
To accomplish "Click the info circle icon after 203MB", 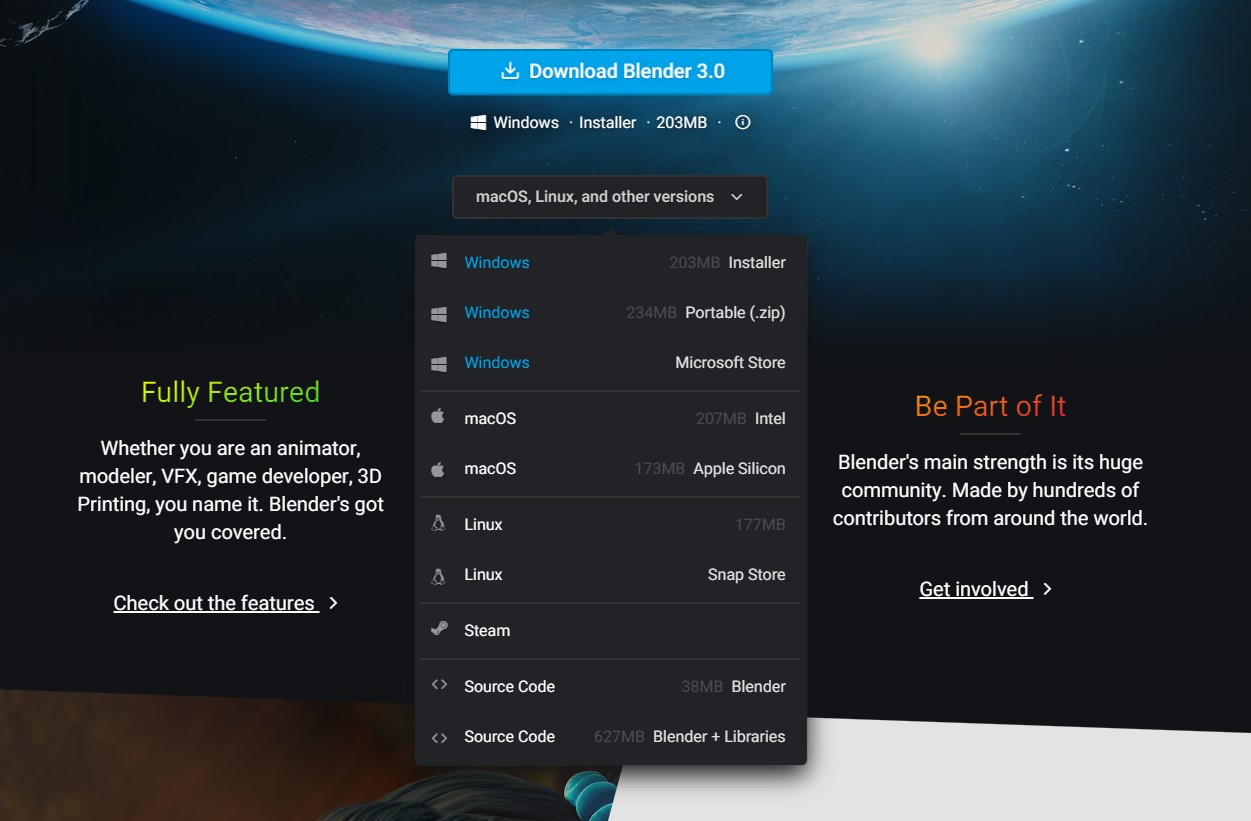I will click(742, 122).
